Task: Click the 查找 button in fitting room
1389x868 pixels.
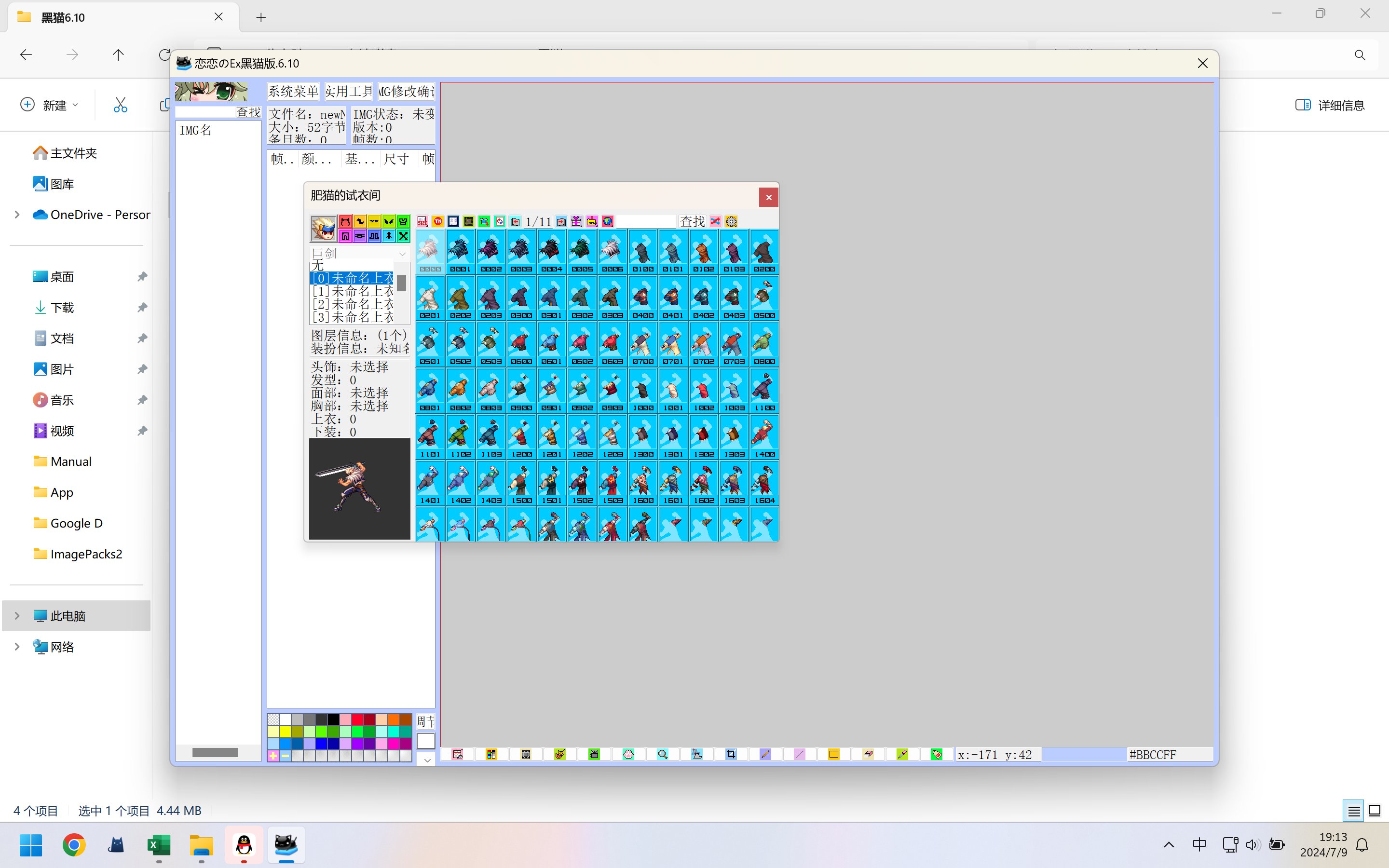Action: (x=693, y=222)
